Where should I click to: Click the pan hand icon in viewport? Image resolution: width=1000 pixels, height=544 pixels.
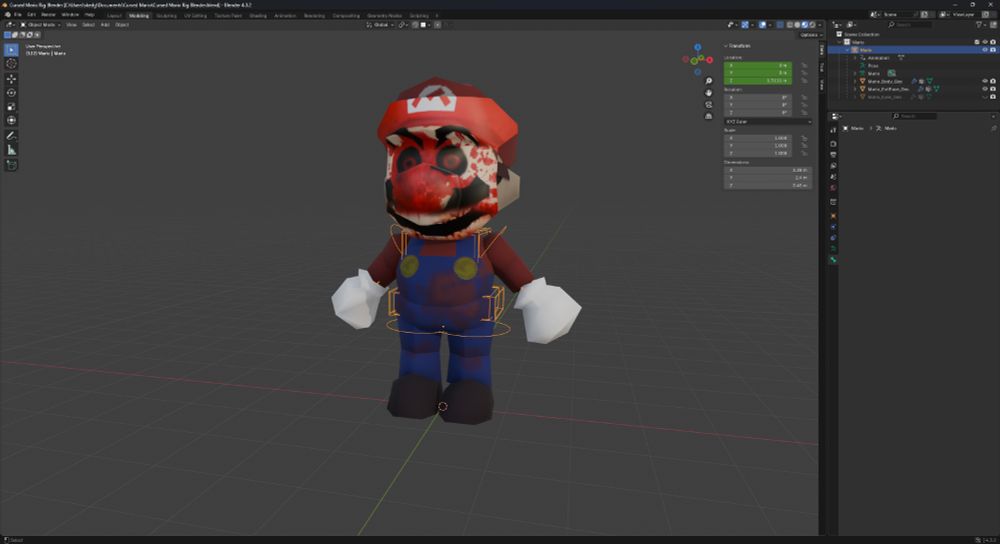pos(709,93)
